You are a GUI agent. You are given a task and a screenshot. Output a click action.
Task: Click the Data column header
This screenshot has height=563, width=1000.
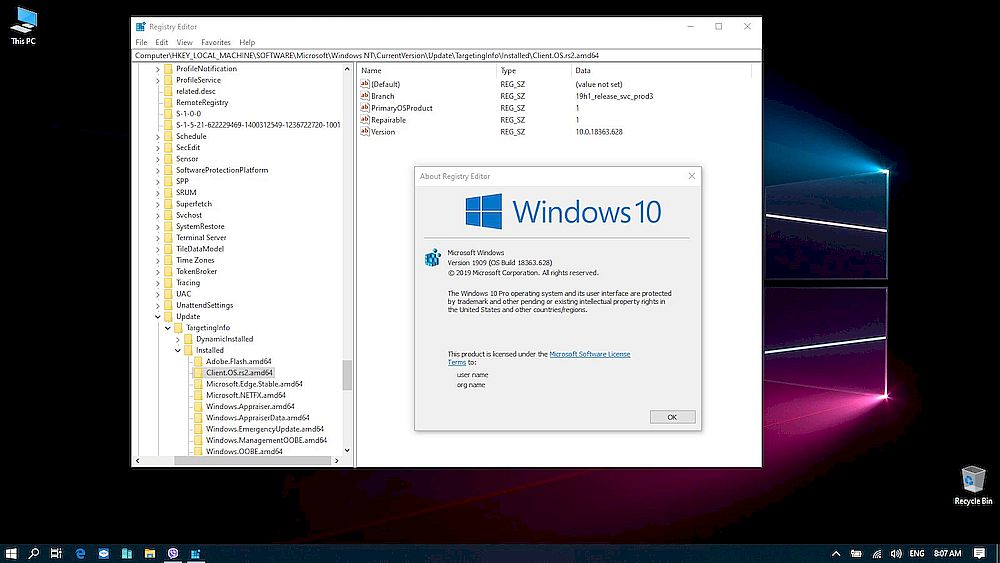point(661,70)
